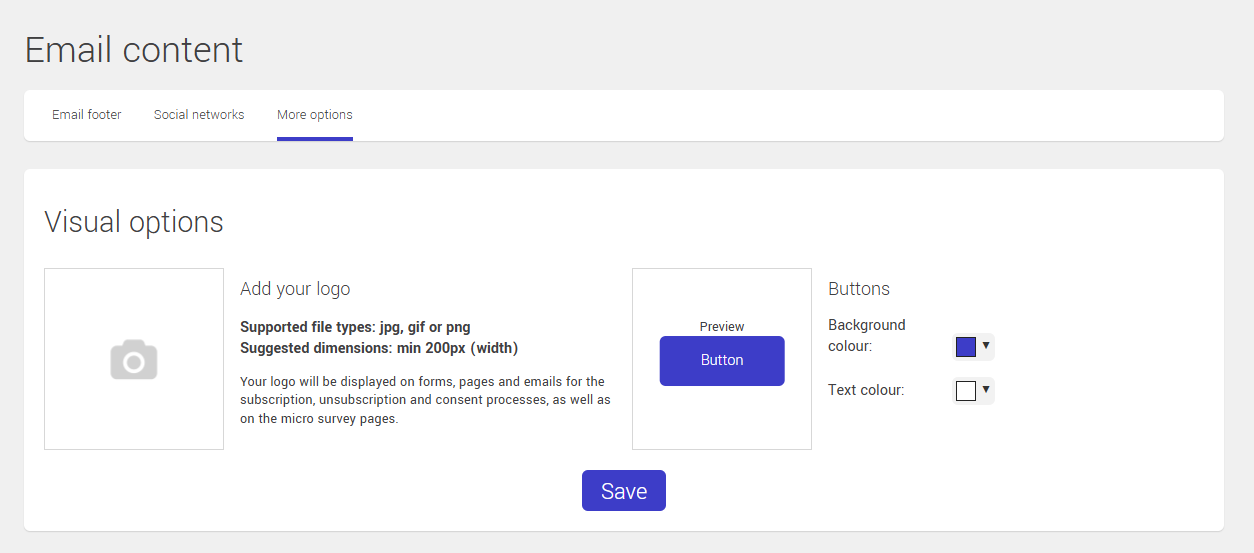Click the Text colour label

[866, 390]
